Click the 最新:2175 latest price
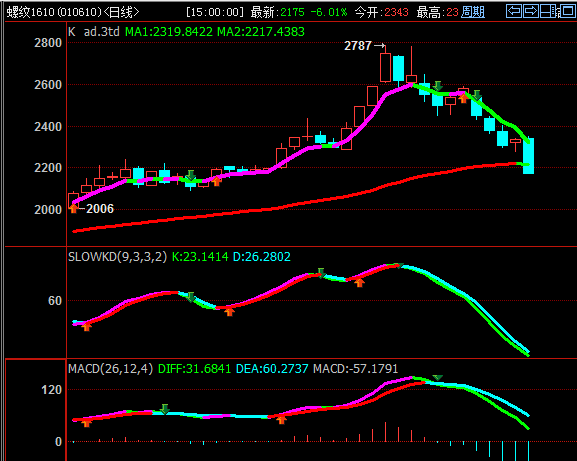The height and width of the screenshot is (461, 577). point(277,13)
